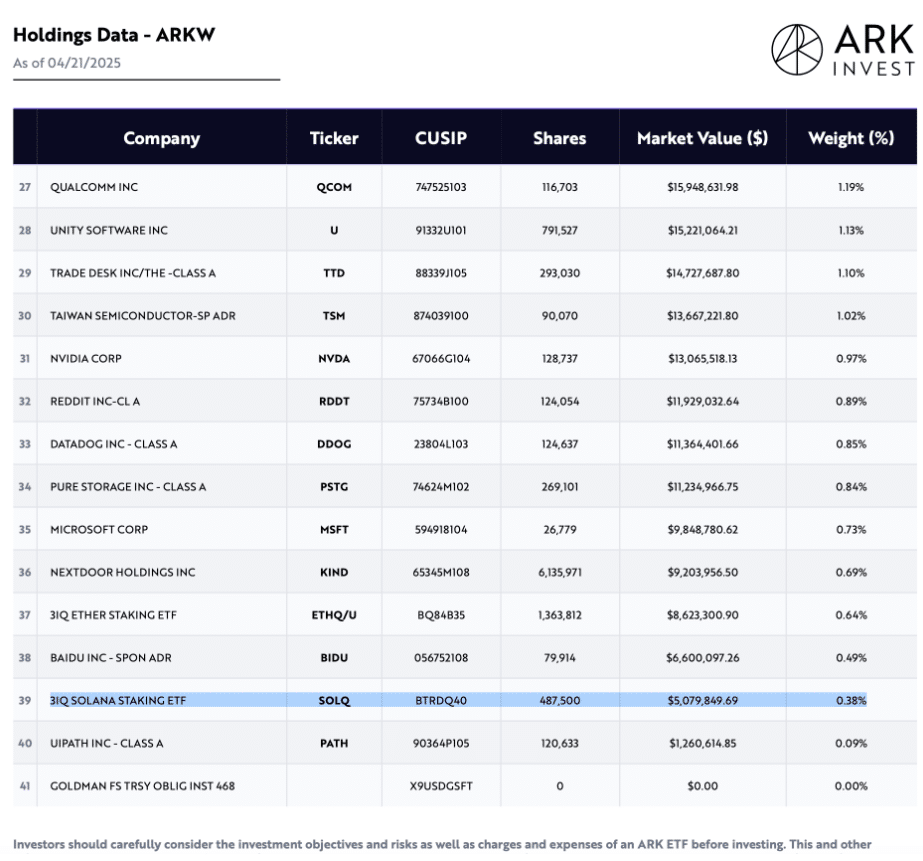
Task: Click shares value 6,135,971
Action: [x=559, y=573]
